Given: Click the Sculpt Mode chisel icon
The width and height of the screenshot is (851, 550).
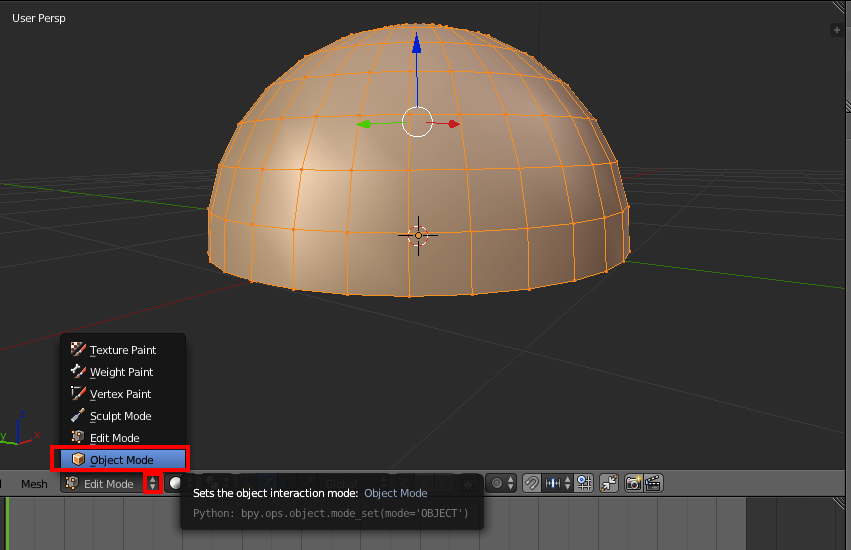Looking at the screenshot, I should pyautogui.click(x=78, y=415).
